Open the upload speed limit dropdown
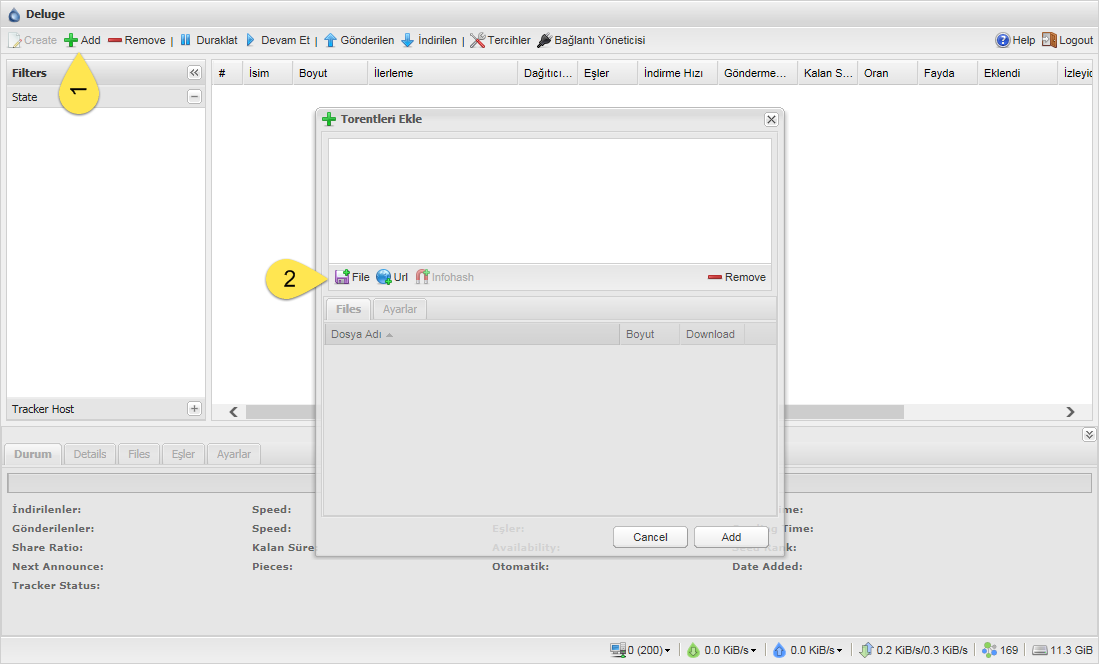This screenshot has height=664, width=1099. click(807, 650)
